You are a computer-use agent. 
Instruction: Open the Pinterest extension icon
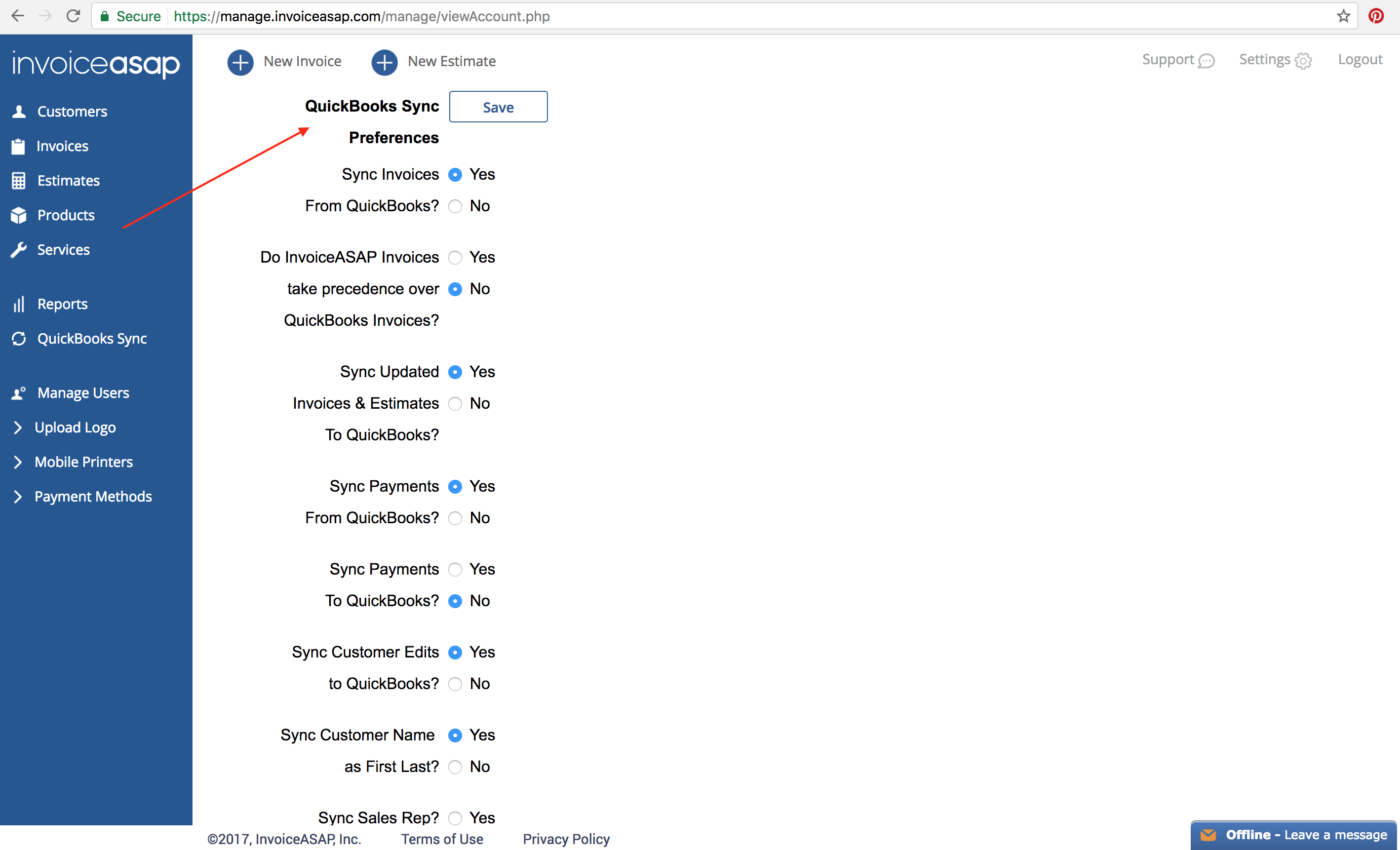(x=1376, y=16)
